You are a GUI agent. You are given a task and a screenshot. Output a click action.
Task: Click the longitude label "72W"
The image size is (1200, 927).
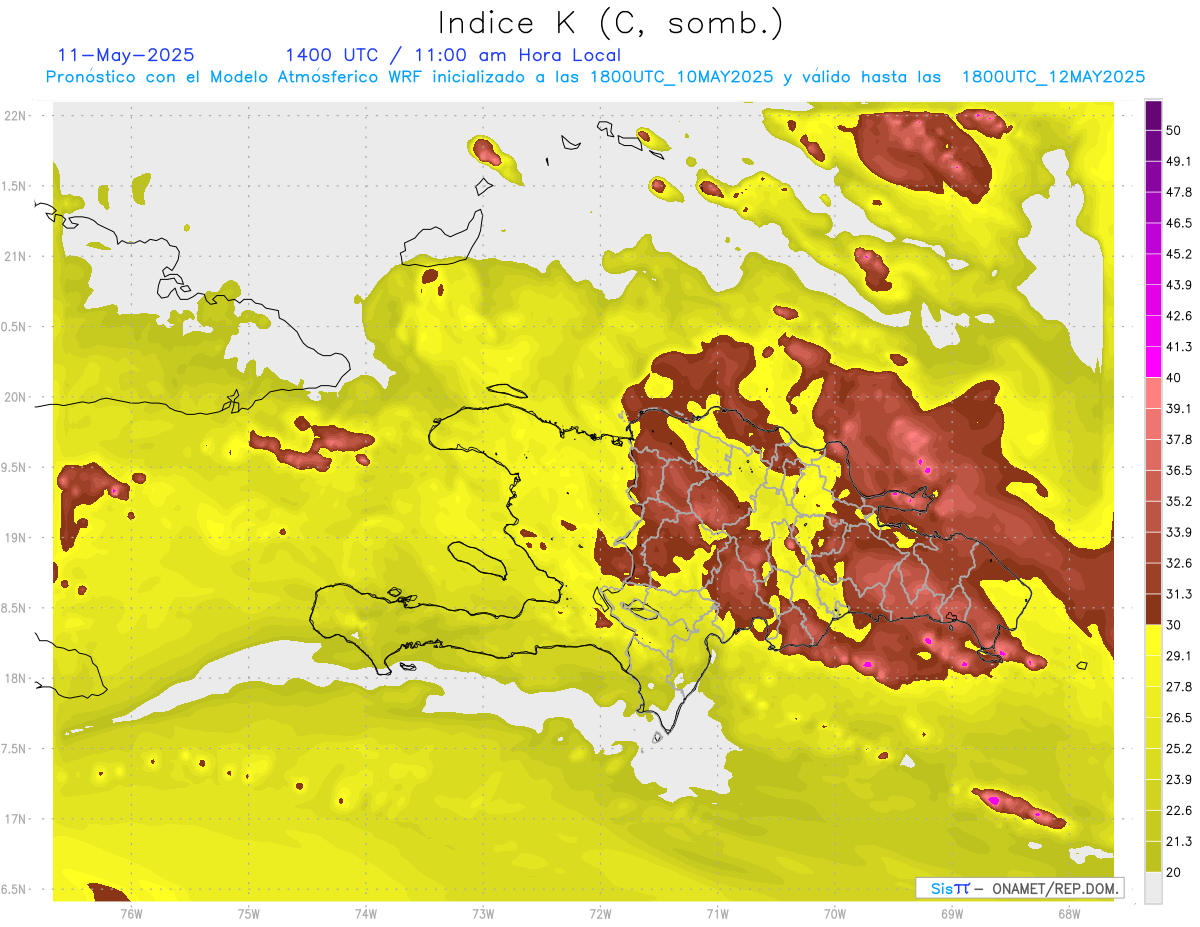[601, 913]
